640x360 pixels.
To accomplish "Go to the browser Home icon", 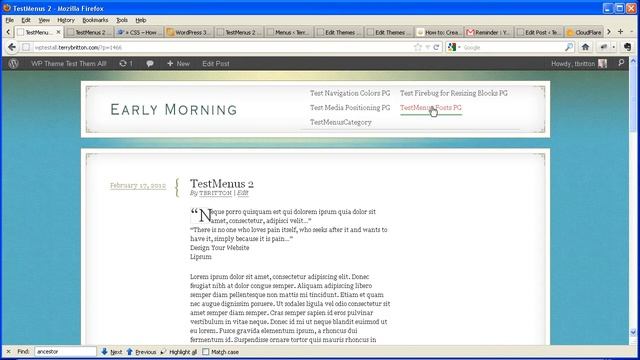I will coord(585,47).
